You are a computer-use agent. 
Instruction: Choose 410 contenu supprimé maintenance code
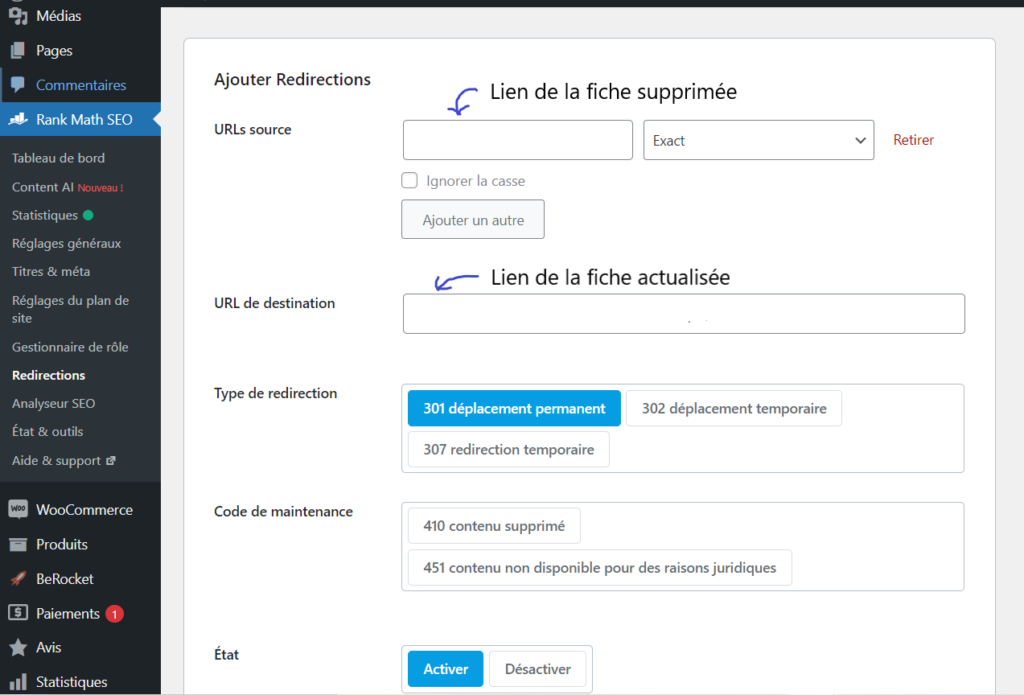click(494, 526)
